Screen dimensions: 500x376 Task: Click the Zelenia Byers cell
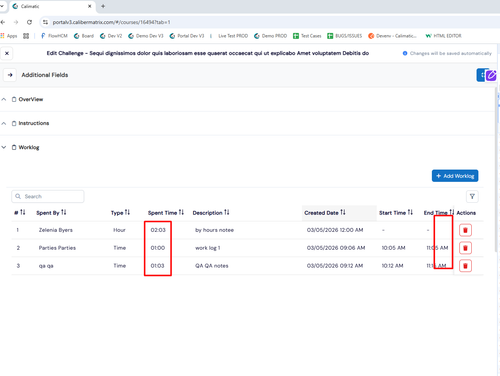[x=56, y=230]
